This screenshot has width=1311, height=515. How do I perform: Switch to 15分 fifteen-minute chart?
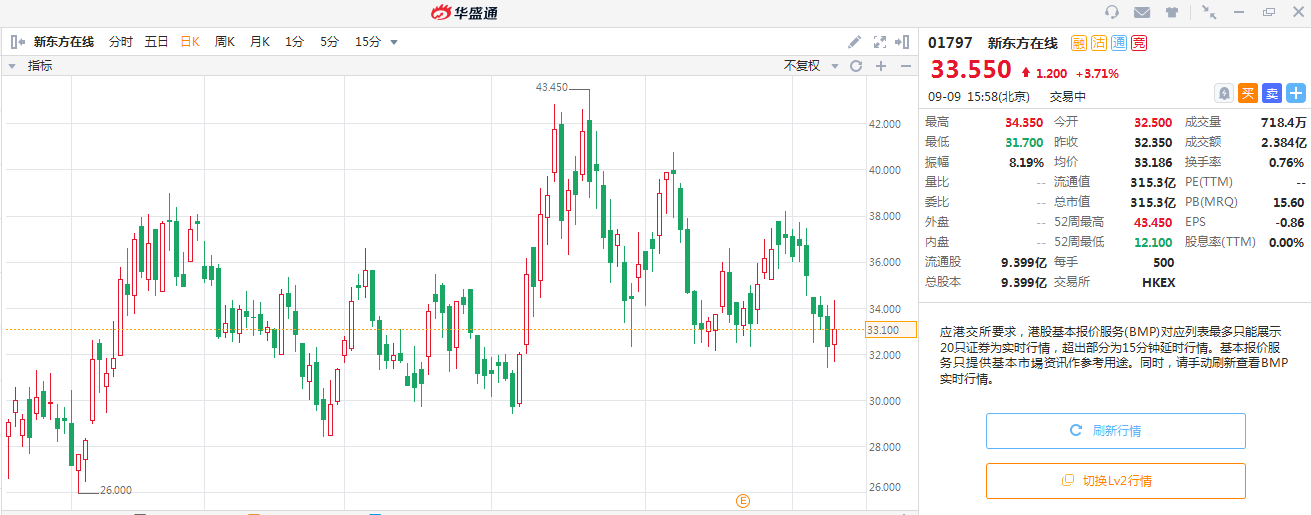click(x=368, y=42)
